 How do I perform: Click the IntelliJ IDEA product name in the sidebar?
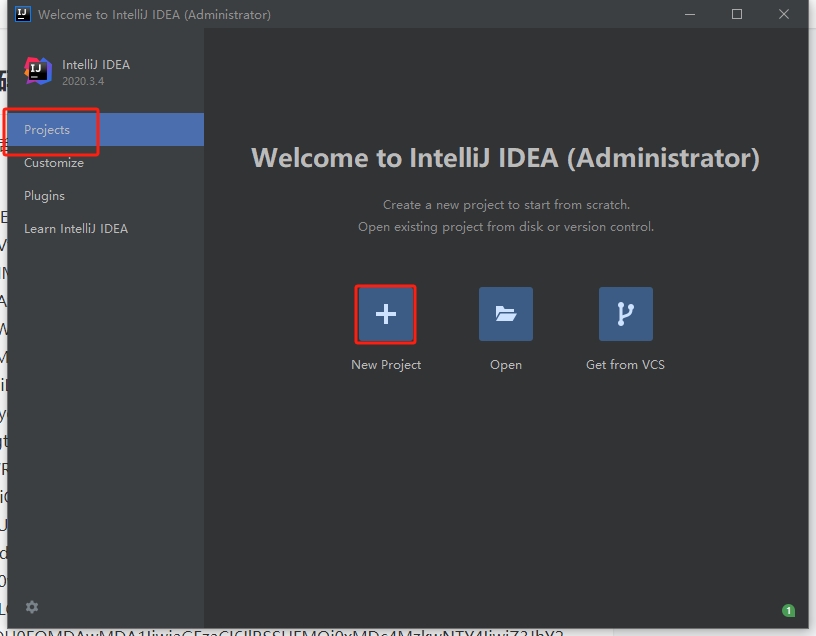(x=96, y=65)
